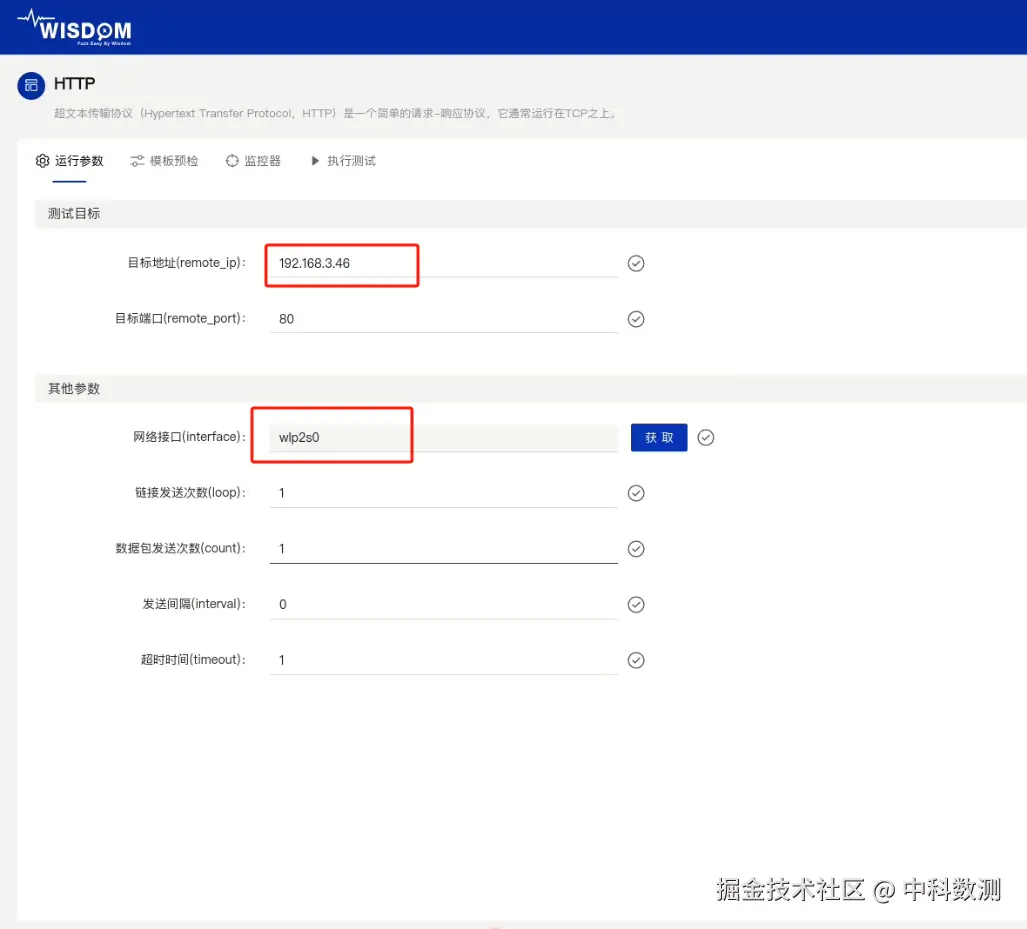Click the gear icon beside 运行参数

coord(43,161)
